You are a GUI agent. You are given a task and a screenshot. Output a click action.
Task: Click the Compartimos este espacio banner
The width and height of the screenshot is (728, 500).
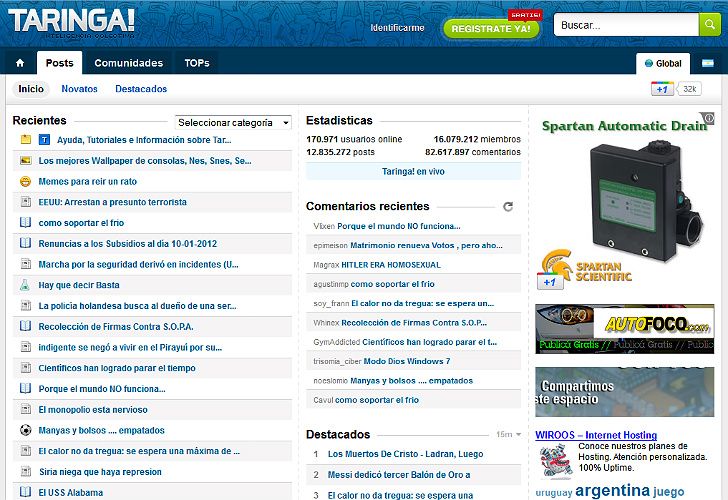click(x=624, y=392)
